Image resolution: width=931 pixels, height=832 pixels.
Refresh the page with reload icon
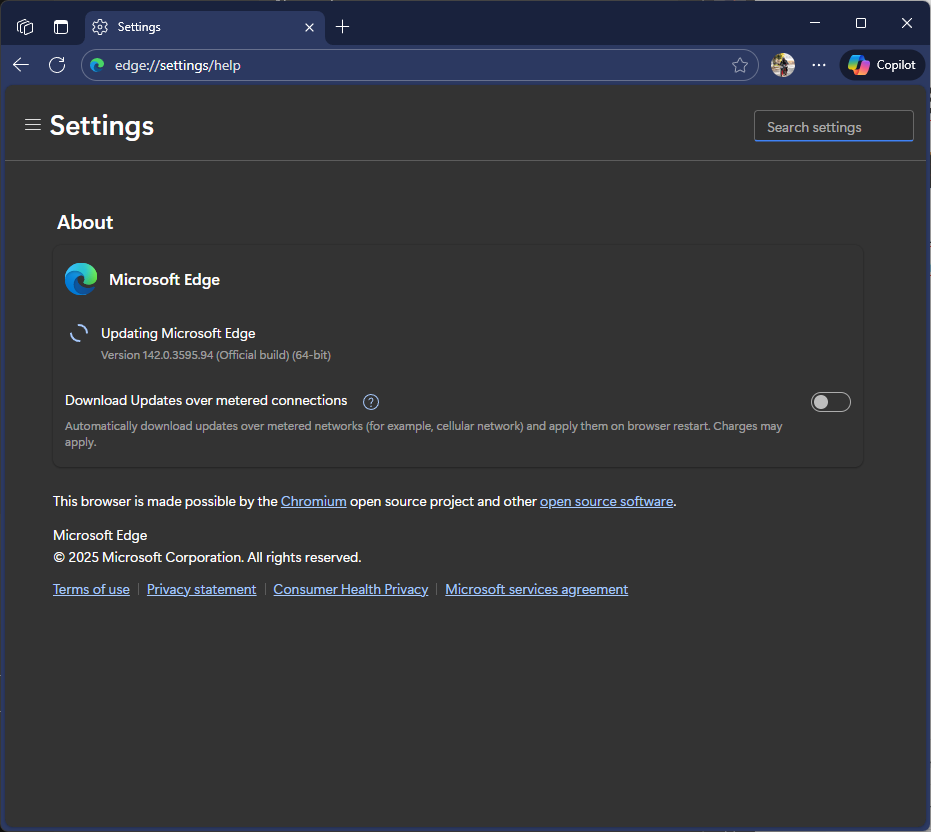pos(57,65)
